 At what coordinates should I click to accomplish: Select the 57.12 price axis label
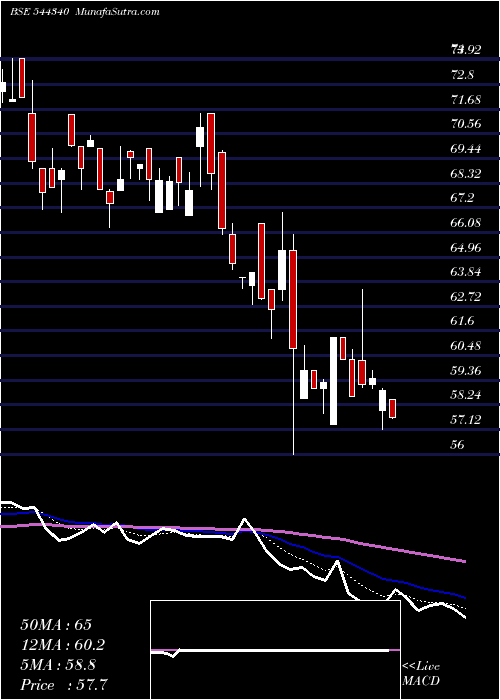pos(467,419)
